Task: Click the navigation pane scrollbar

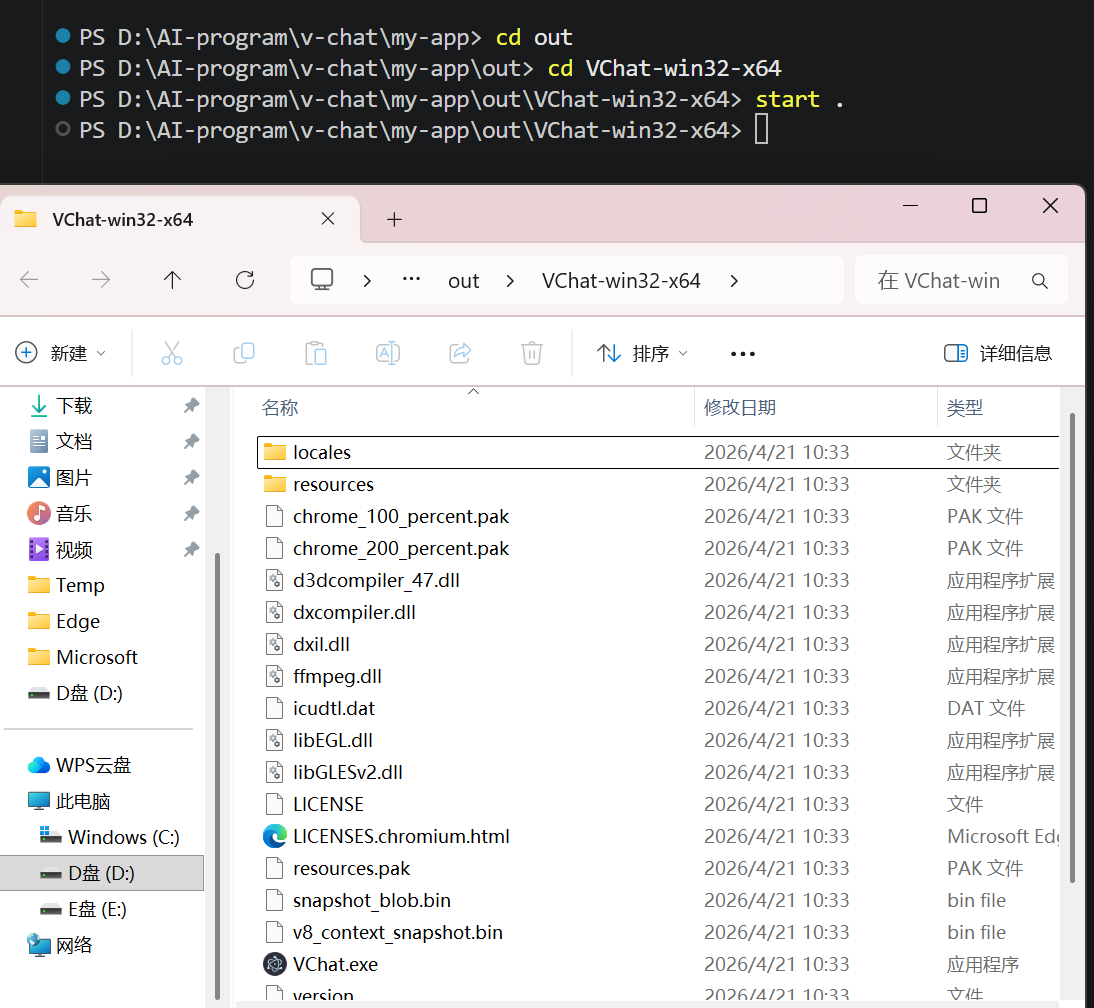Action: (x=218, y=776)
